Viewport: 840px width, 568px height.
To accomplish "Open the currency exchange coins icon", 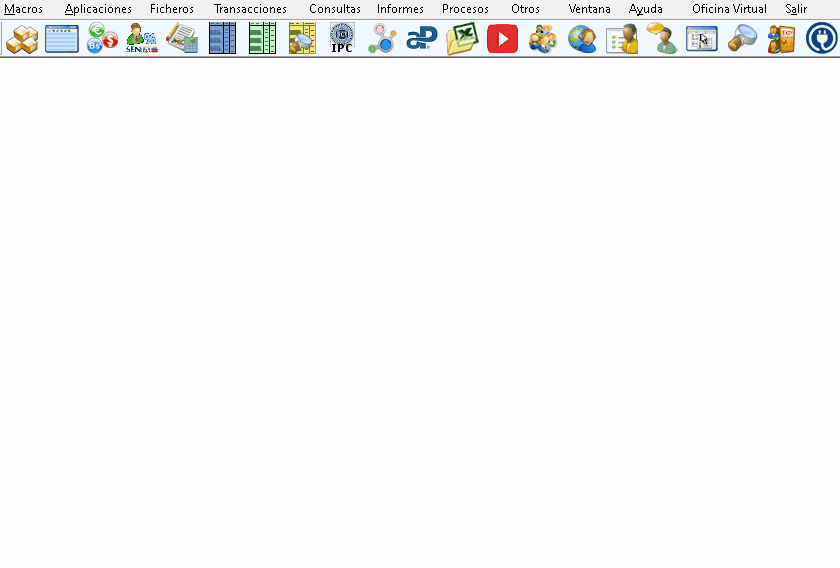I will 102,39.
